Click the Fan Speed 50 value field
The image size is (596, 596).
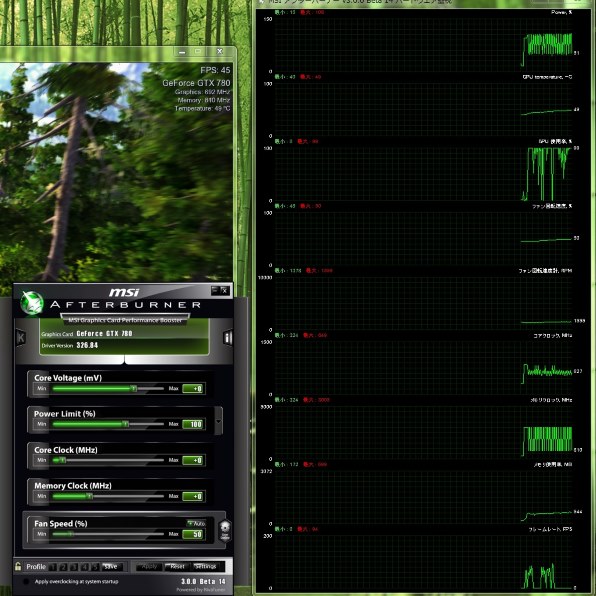click(x=193, y=534)
